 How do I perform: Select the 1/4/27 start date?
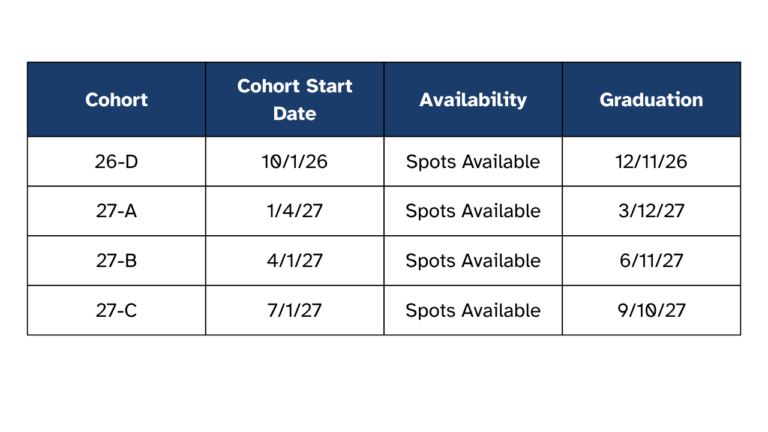(x=295, y=211)
